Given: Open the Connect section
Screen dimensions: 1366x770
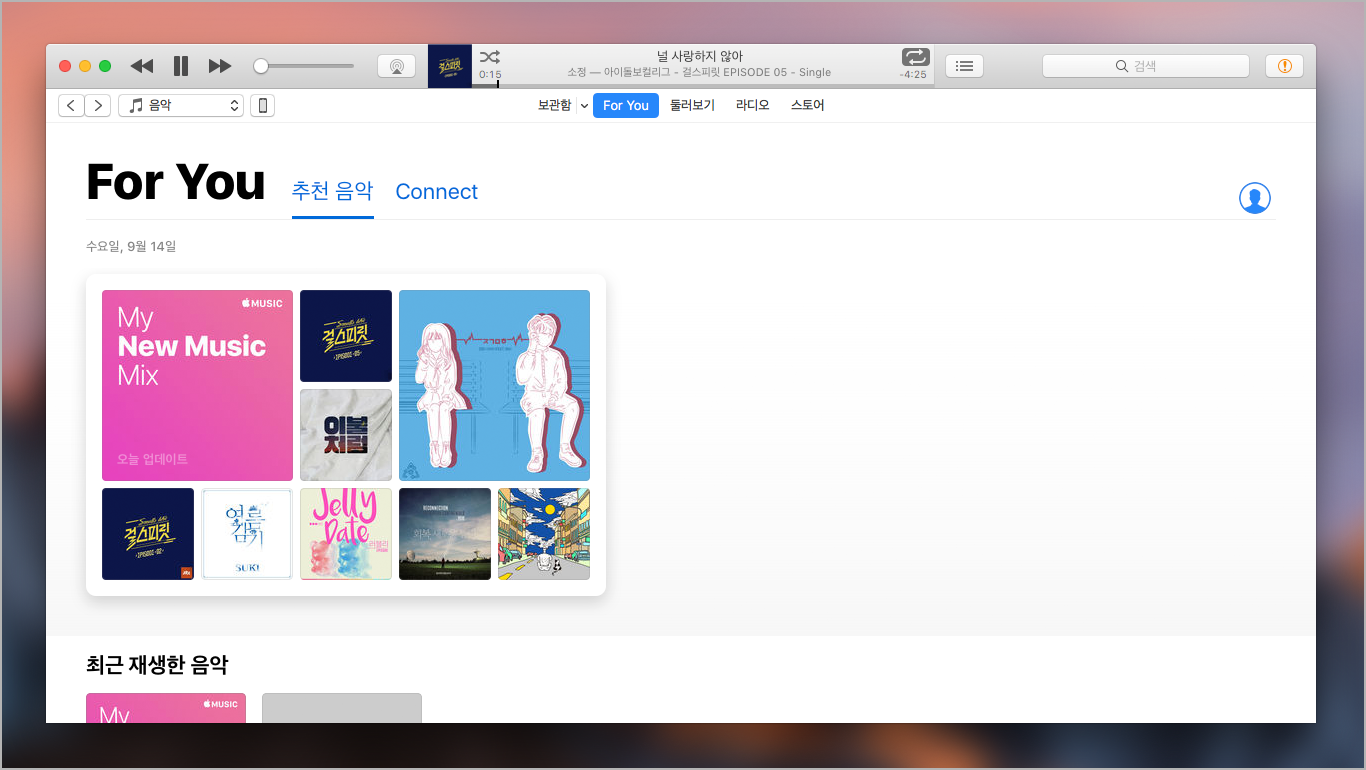Looking at the screenshot, I should coord(437,192).
